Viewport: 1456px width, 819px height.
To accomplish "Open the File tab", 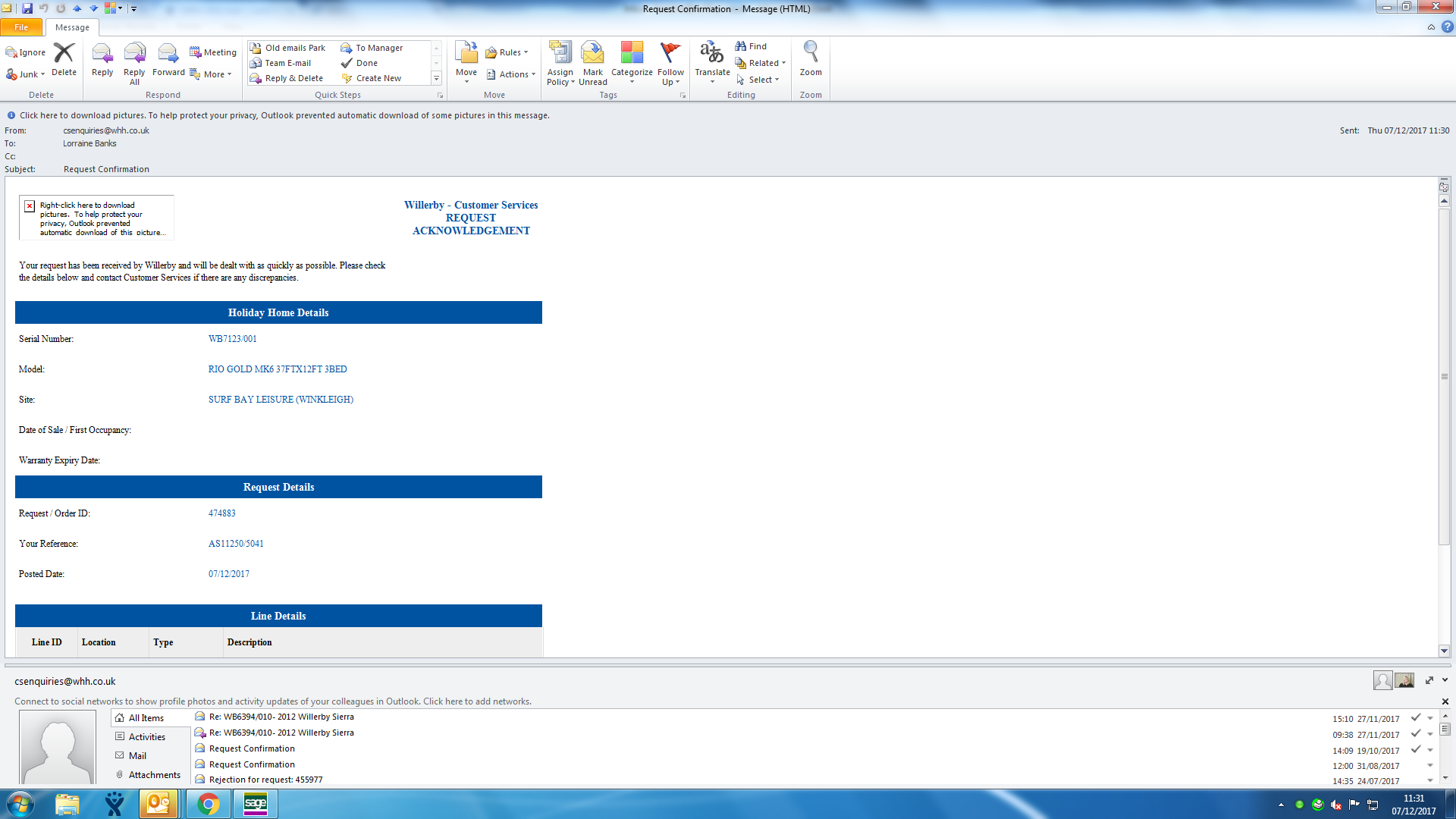I will point(21,27).
